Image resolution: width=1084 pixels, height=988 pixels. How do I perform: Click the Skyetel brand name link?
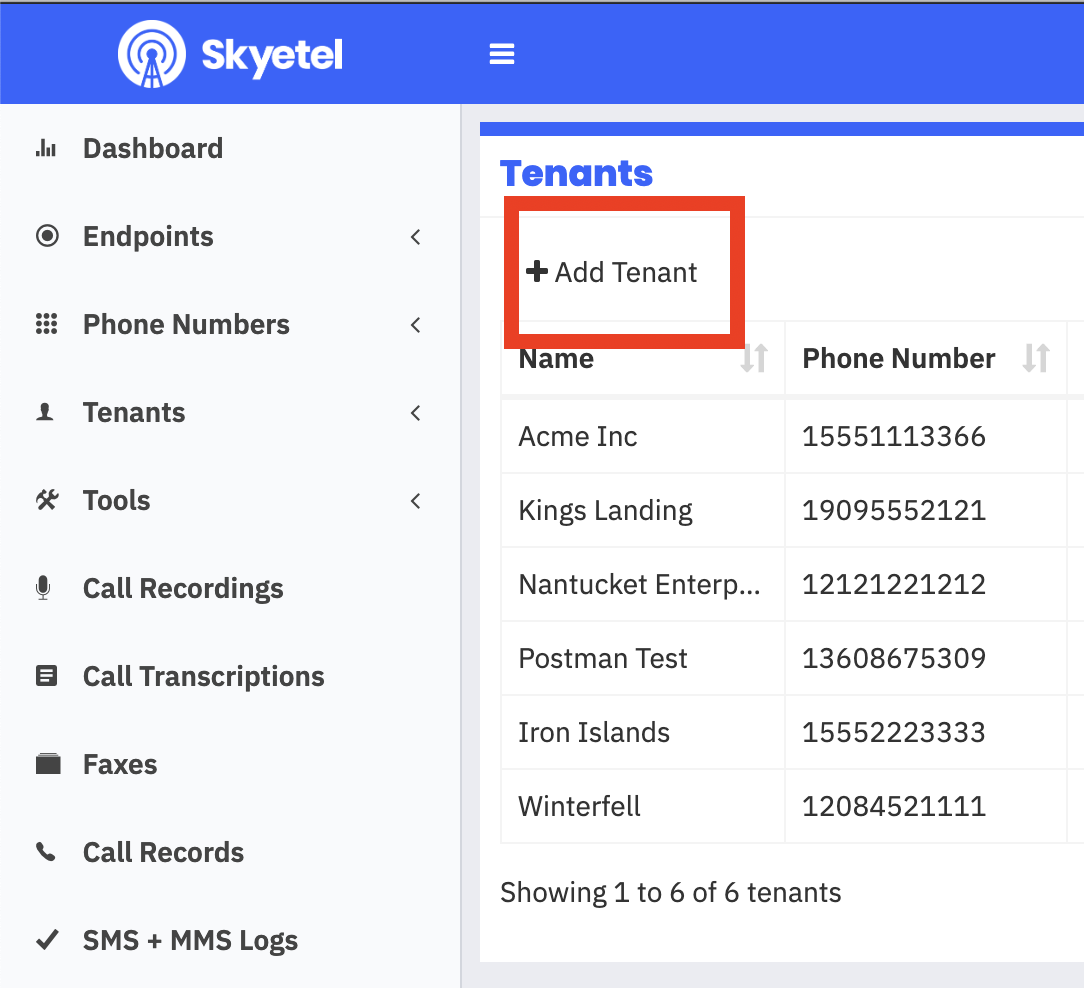coord(272,55)
